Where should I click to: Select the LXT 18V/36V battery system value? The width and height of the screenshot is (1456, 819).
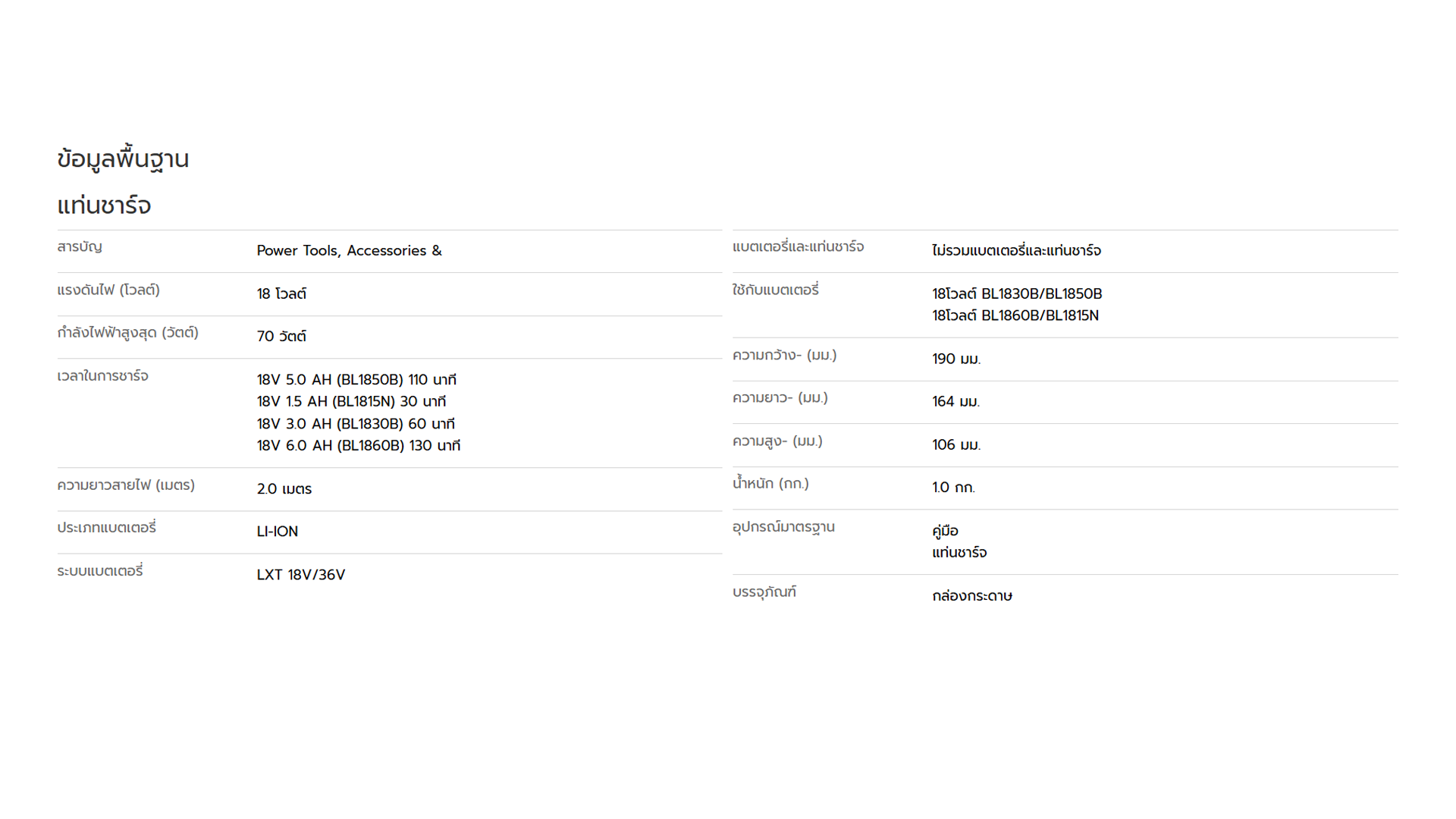click(x=301, y=575)
